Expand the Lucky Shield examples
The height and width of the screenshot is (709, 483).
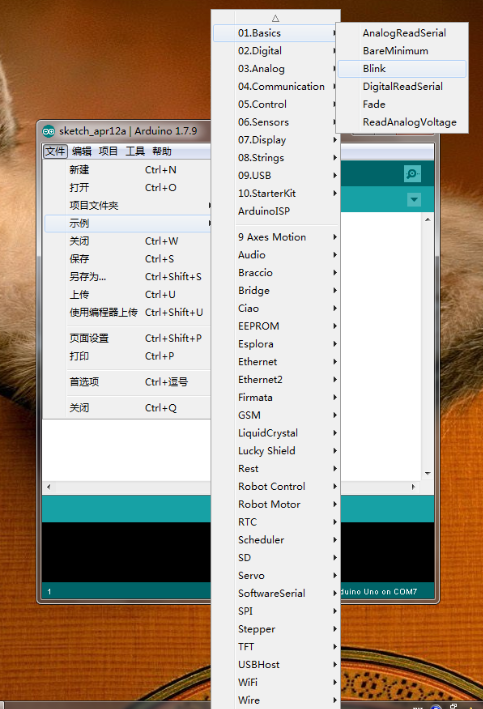(x=275, y=451)
